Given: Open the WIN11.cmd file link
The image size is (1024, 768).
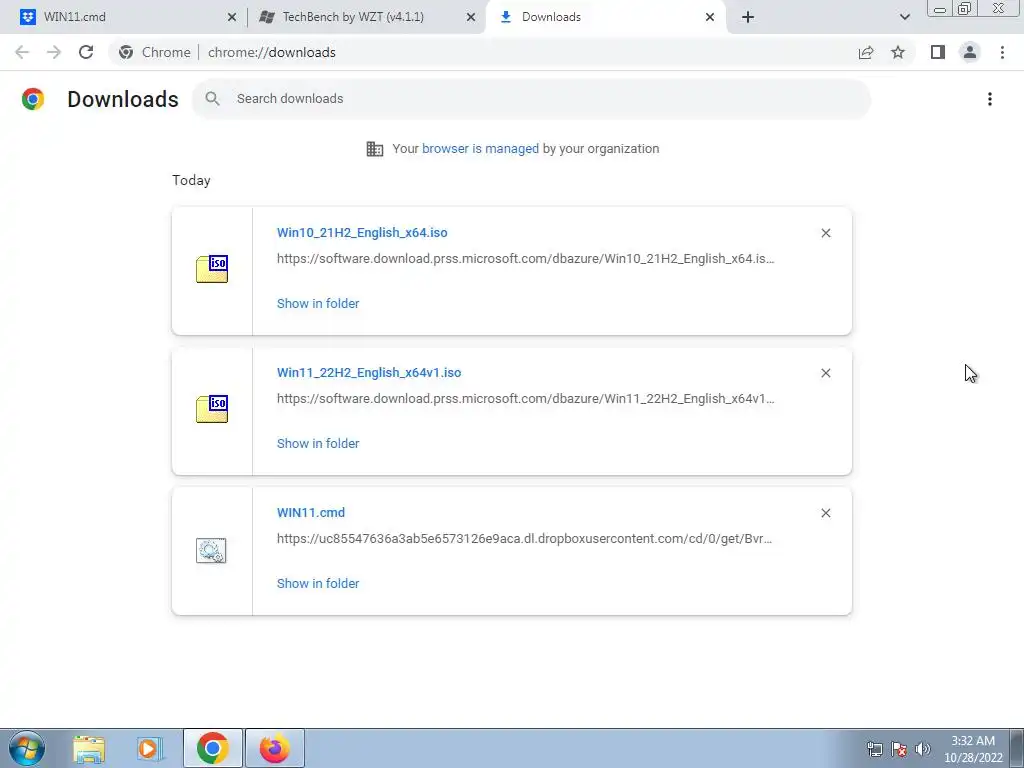Looking at the screenshot, I should [x=311, y=513].
